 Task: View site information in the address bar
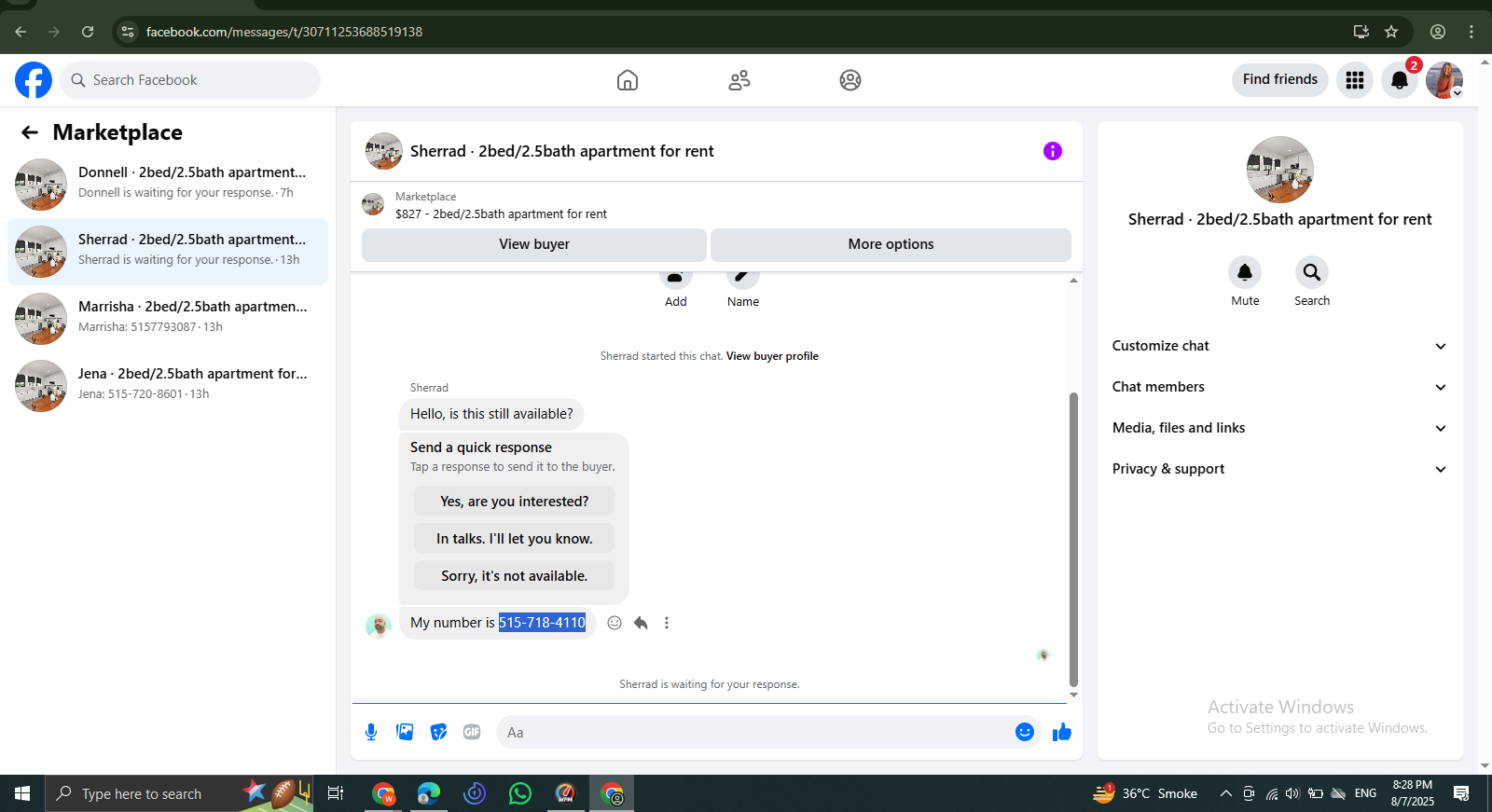click(x=128, y=32)
